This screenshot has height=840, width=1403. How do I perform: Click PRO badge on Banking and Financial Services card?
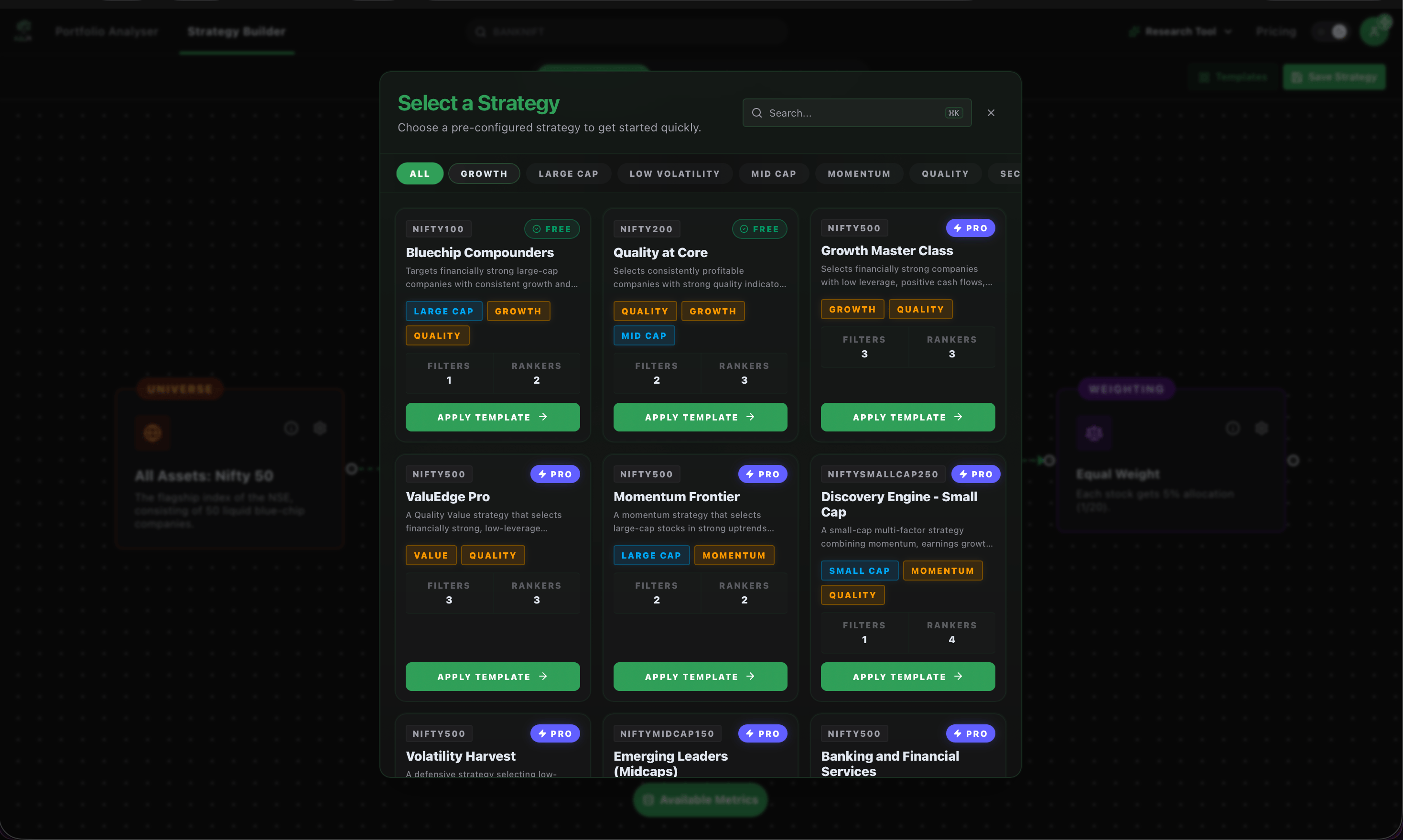(x=970, y=733)
